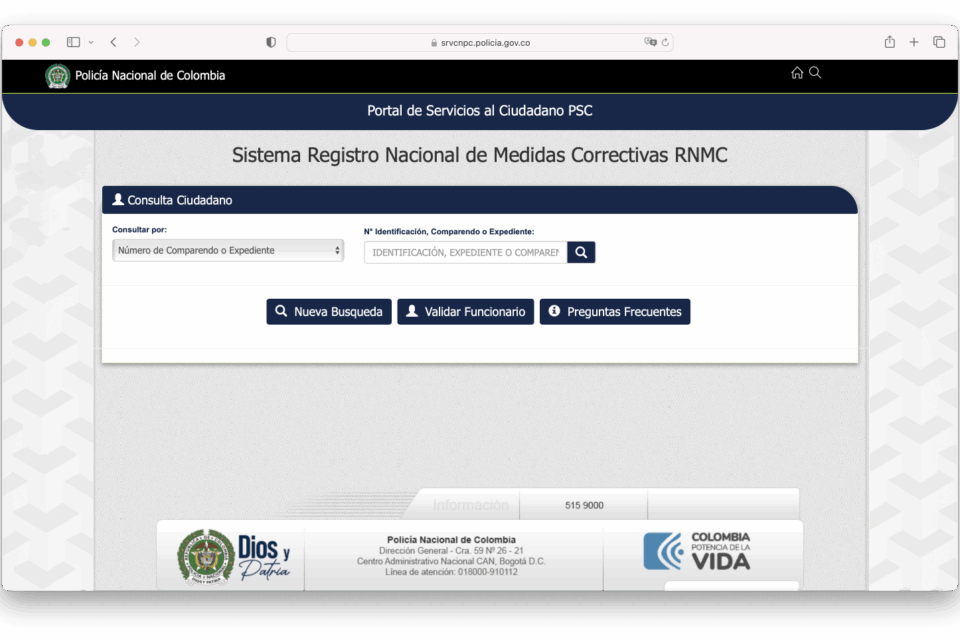Open a new tab with the plus icon
The image size is (960, 640).
point(914,42)
